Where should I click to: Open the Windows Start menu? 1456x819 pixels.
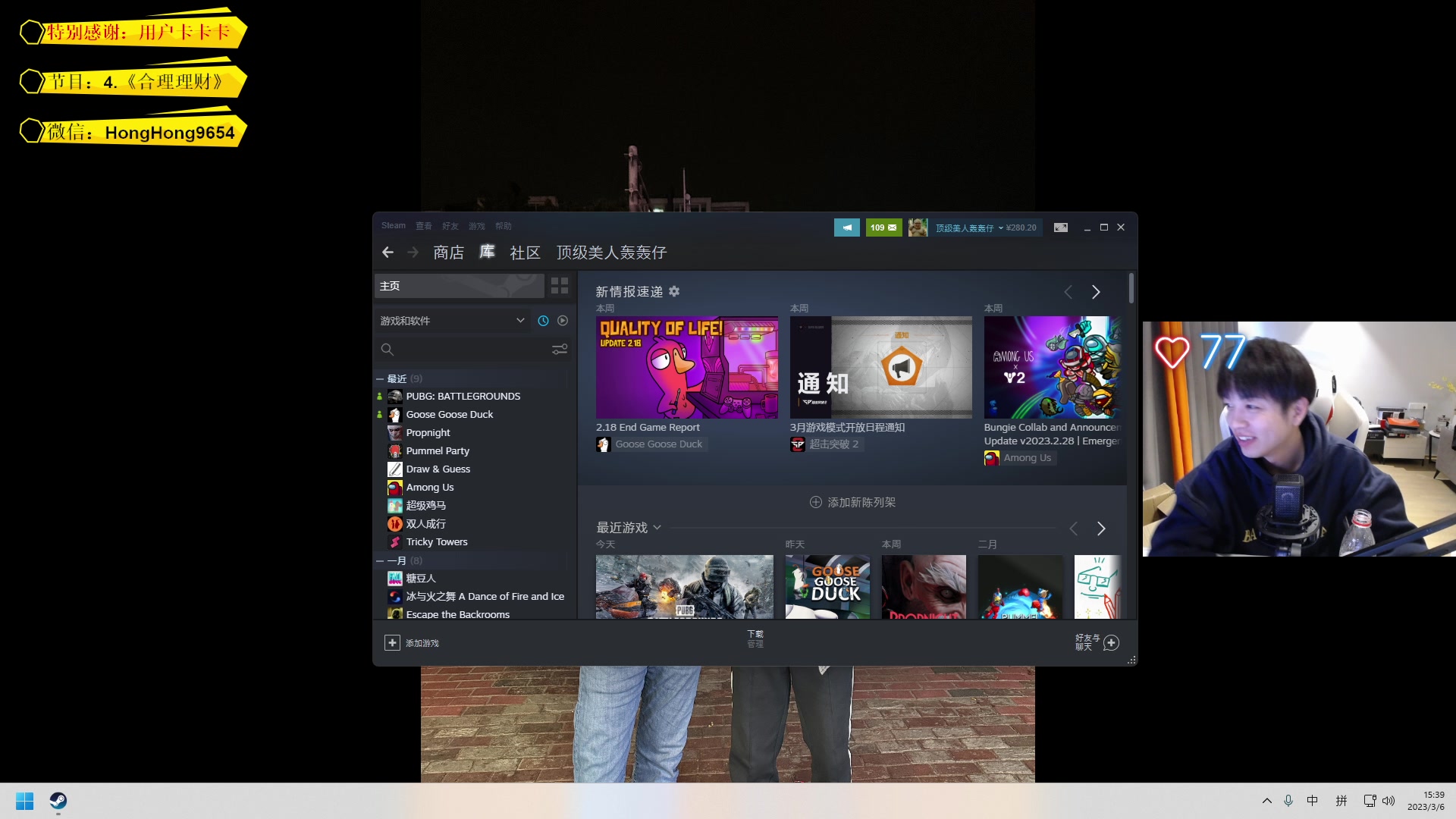25,802
